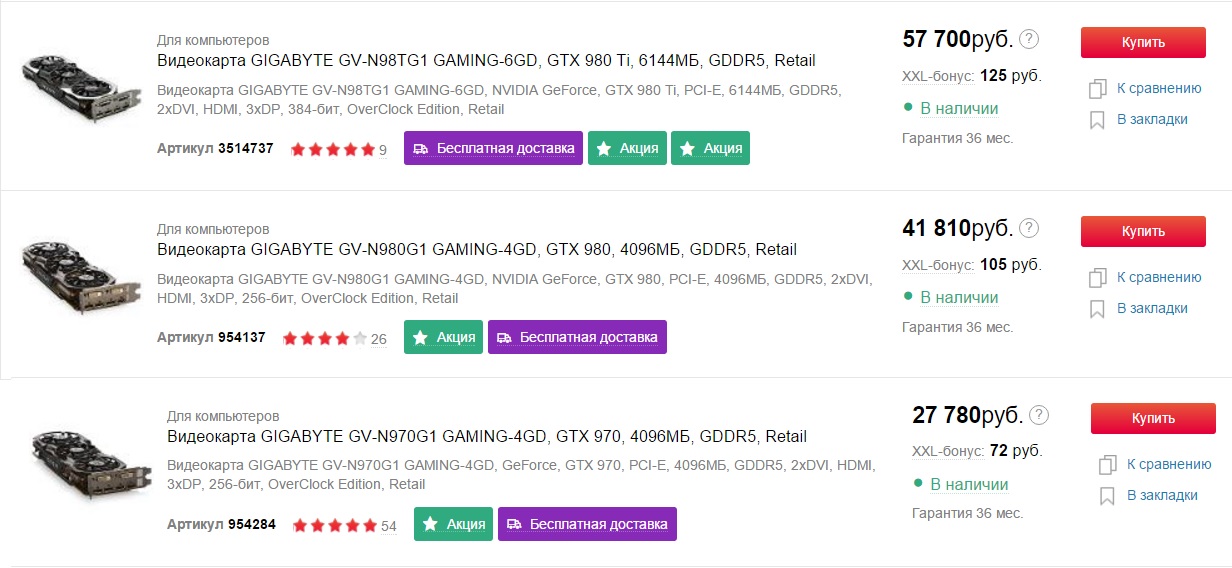Click XXL-бонус label for 105 руб. item
1232x568 pixels.
click(x=938, y=264)
